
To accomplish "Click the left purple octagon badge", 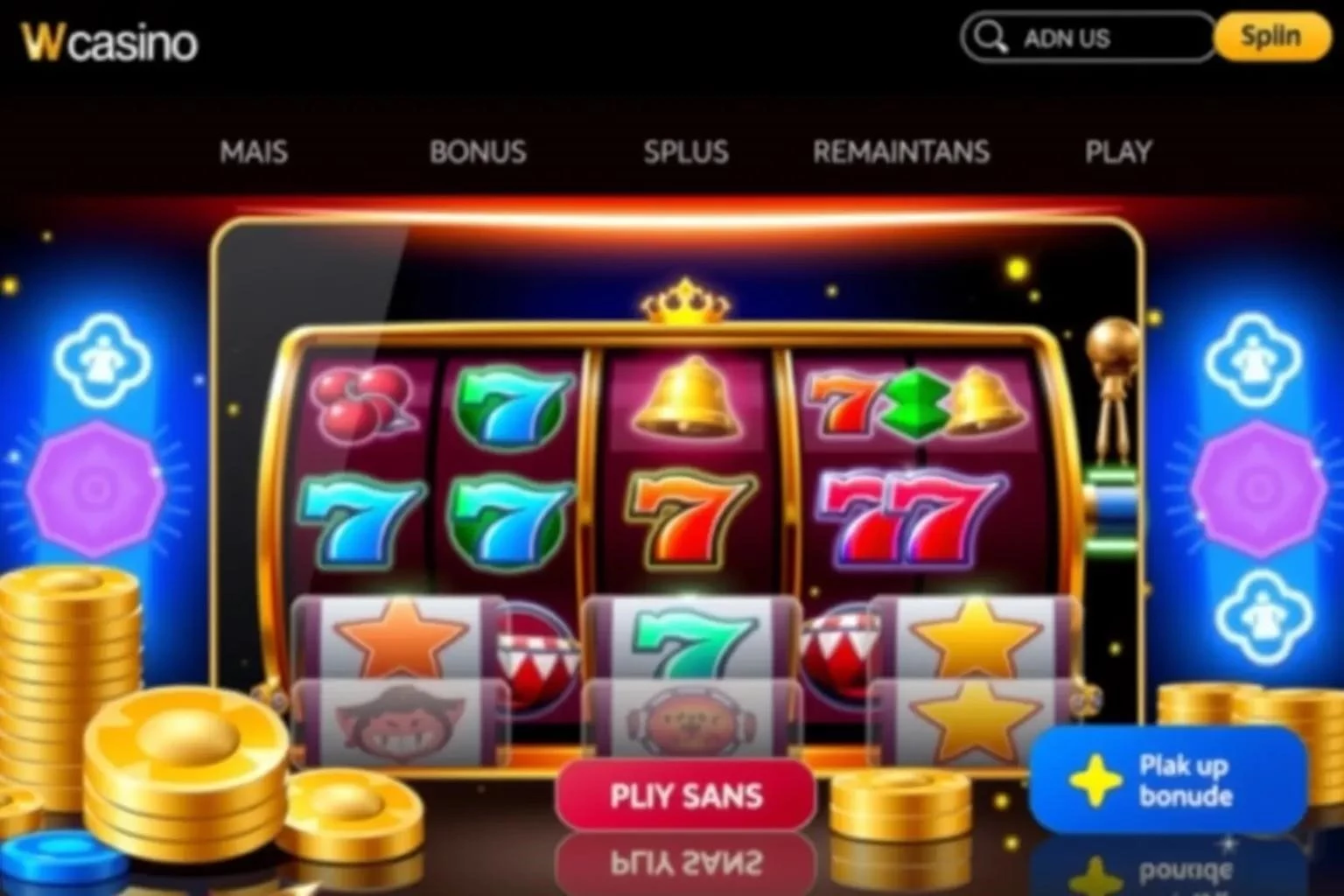I will (x=95, y=488).
